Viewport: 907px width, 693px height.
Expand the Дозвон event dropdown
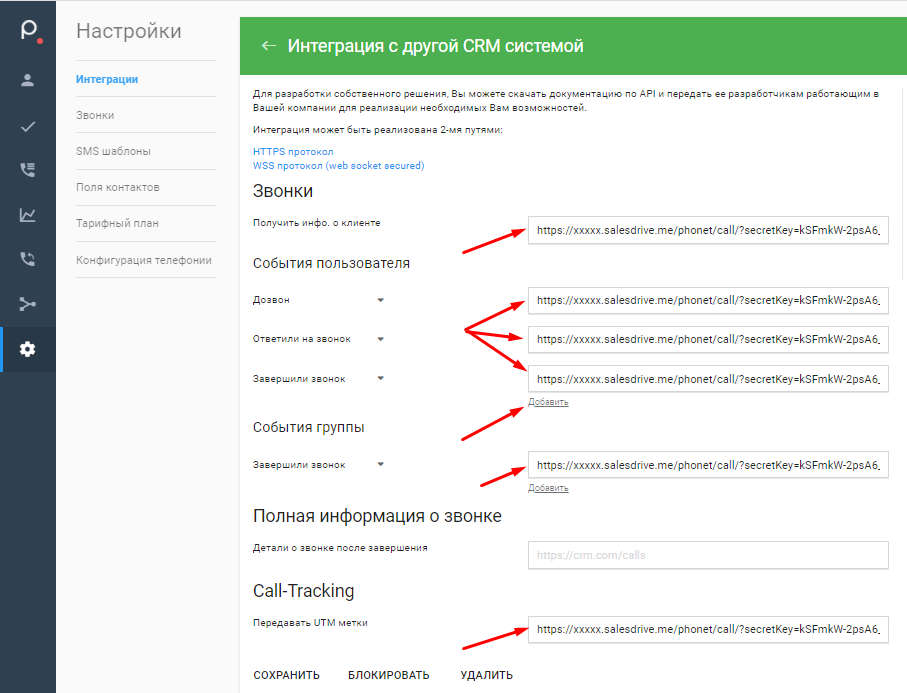[x=380, y=300]
